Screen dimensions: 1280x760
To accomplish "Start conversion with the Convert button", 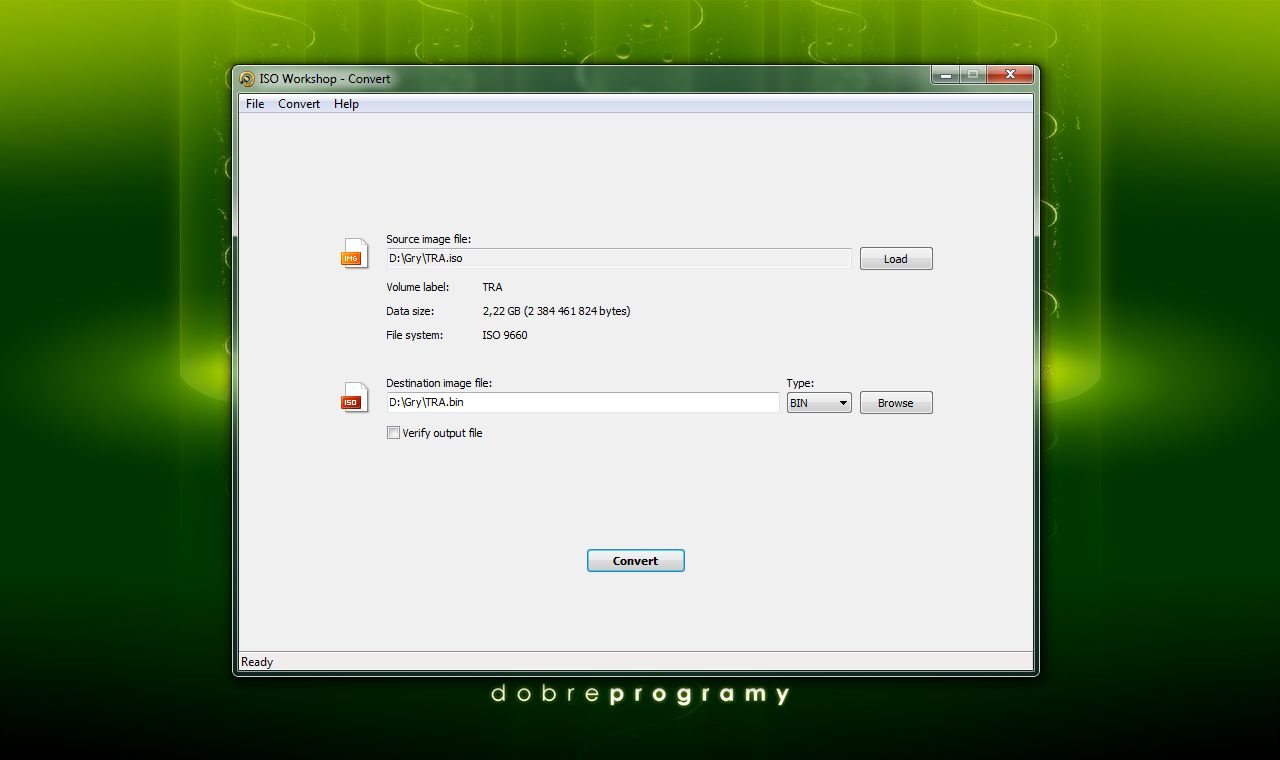I will (636, 561).
